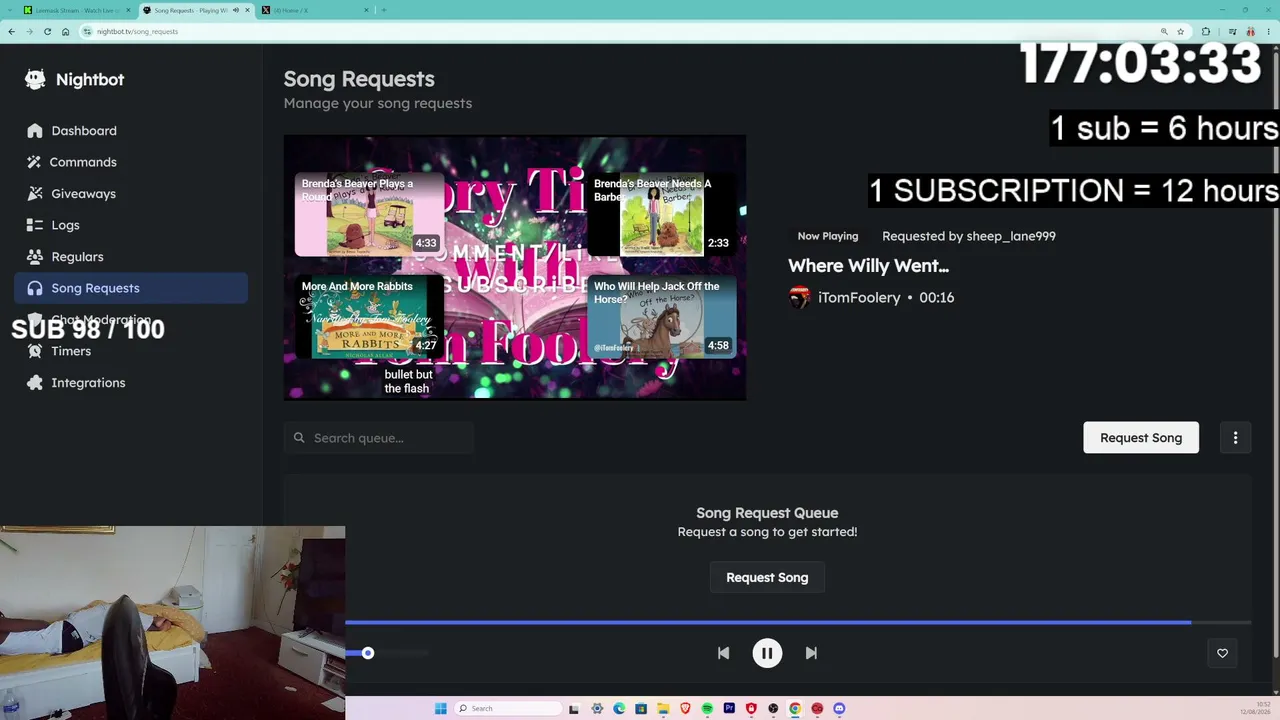Click the Request Song button beside the queue options
The height and width of the screenshot is (720, 1280).
click(x=1141, y=438)
